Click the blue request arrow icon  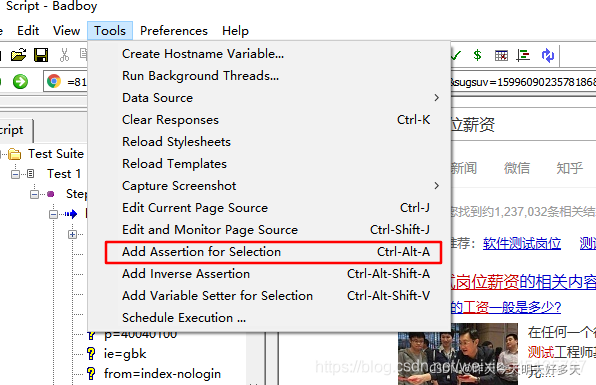[x=71, y=214]
